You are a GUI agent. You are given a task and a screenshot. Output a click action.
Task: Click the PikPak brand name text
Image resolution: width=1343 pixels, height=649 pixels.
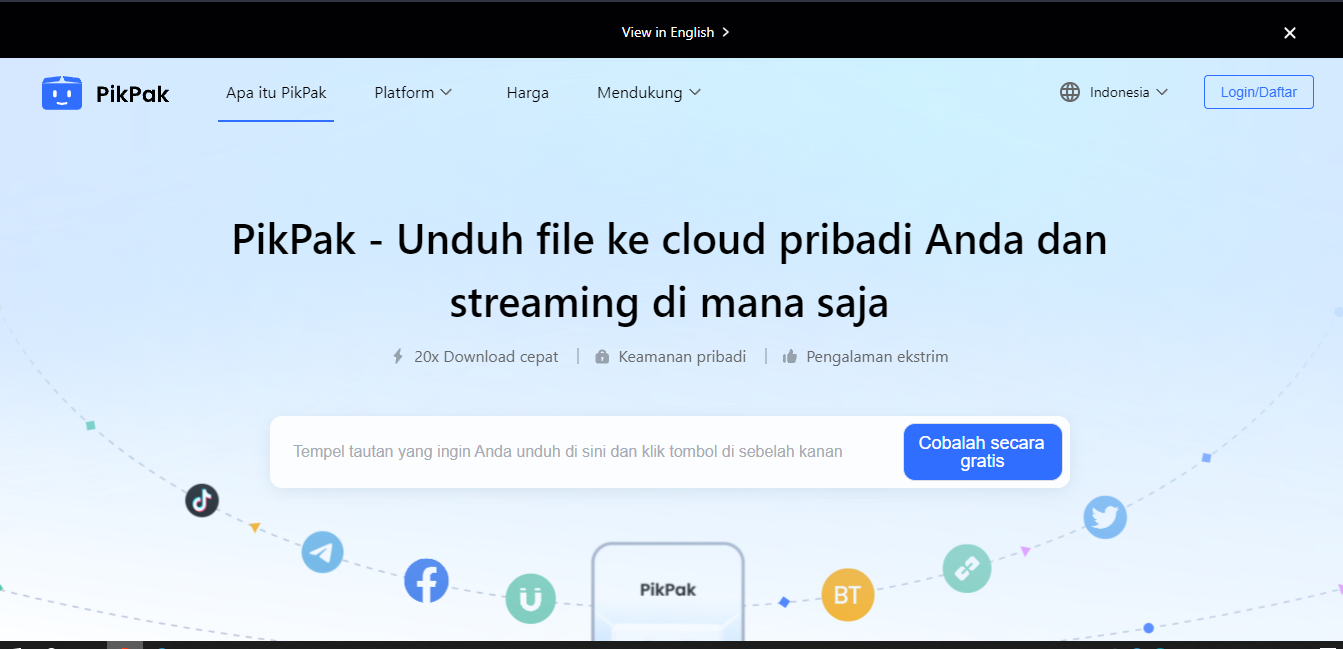click(133, 94)
